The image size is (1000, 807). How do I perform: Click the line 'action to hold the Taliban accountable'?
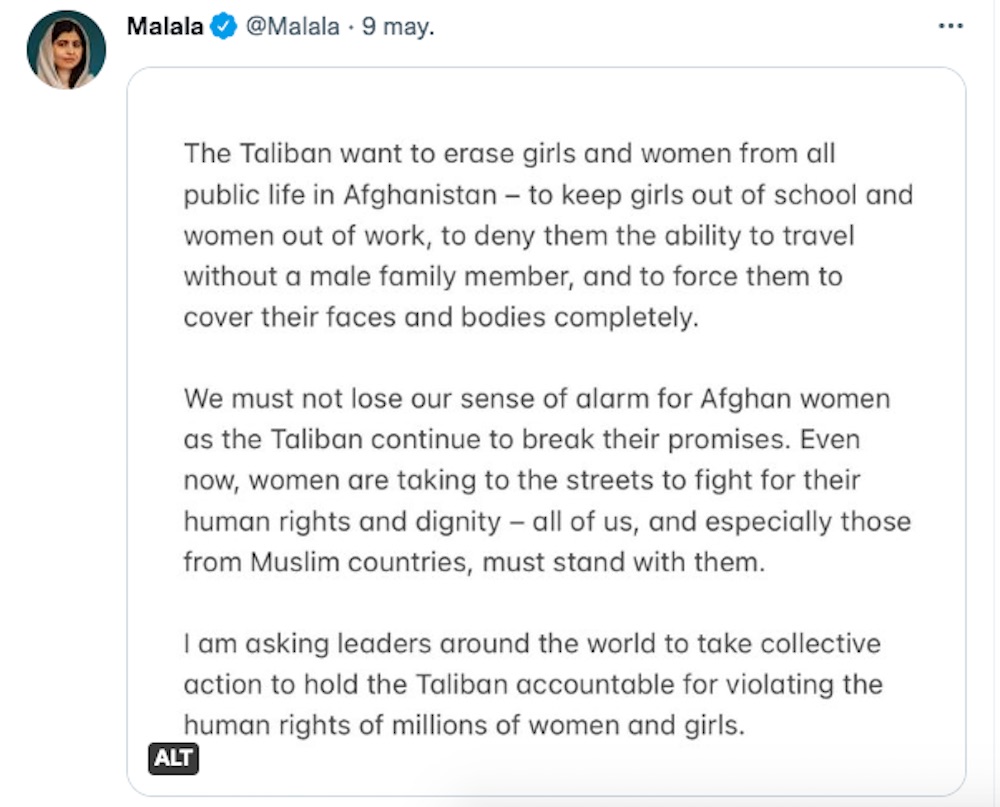(533, 684)
